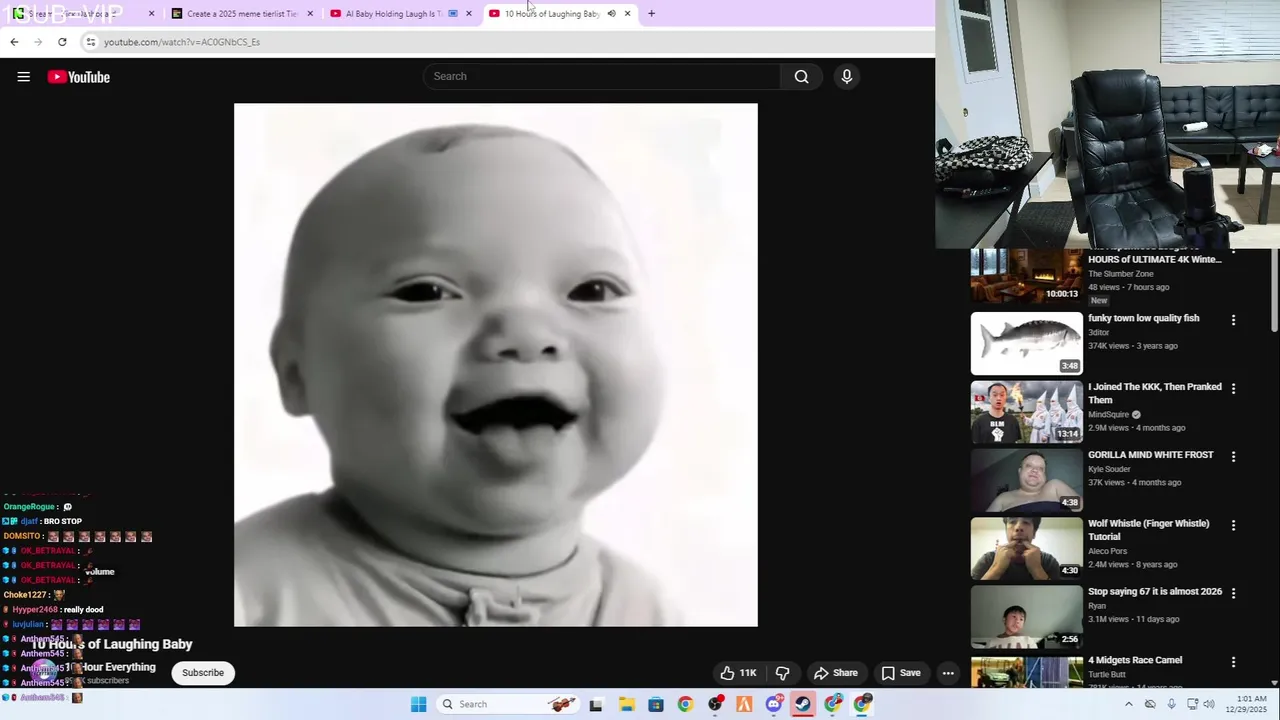This screenshot has width=1280, height=720.
Task: Like the video with thumbs up
Action: [x=738, y=673]
